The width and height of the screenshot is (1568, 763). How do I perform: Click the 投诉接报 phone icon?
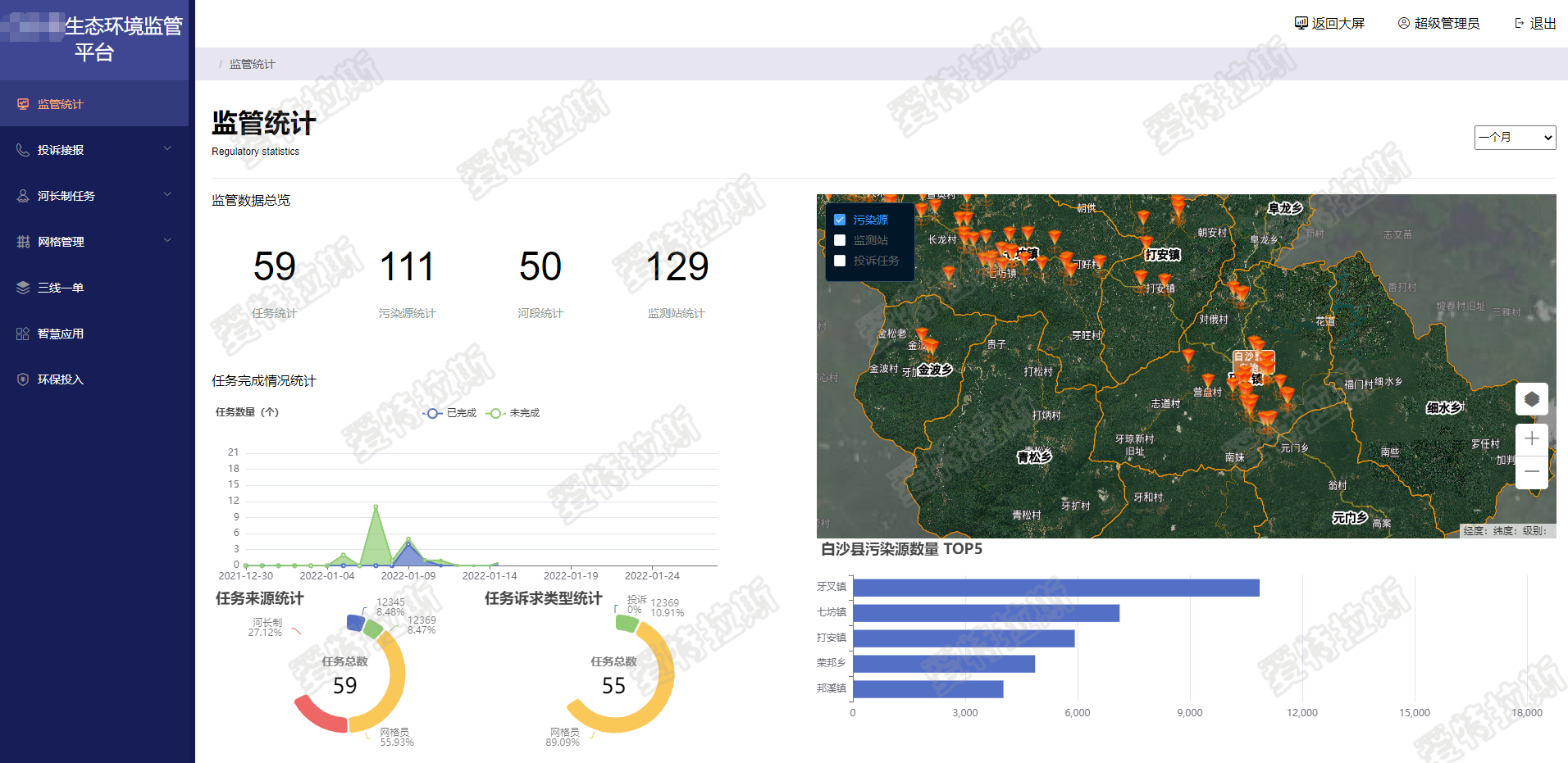pyautogui.click(x=23, y=150)
